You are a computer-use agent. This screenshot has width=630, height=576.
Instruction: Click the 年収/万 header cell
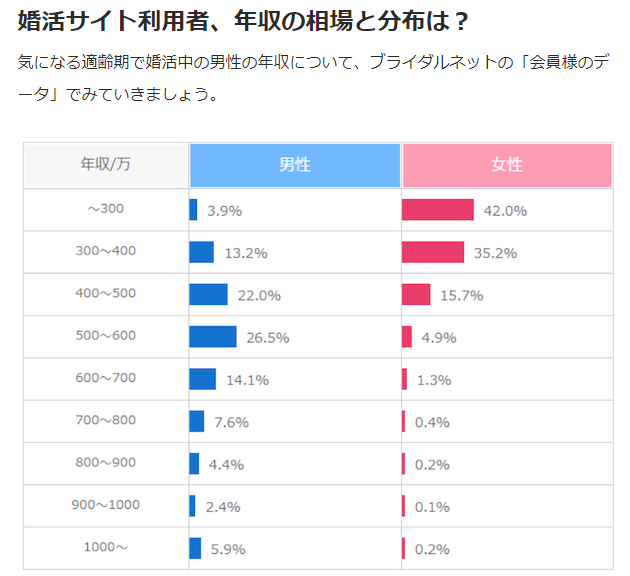(106, 165)
